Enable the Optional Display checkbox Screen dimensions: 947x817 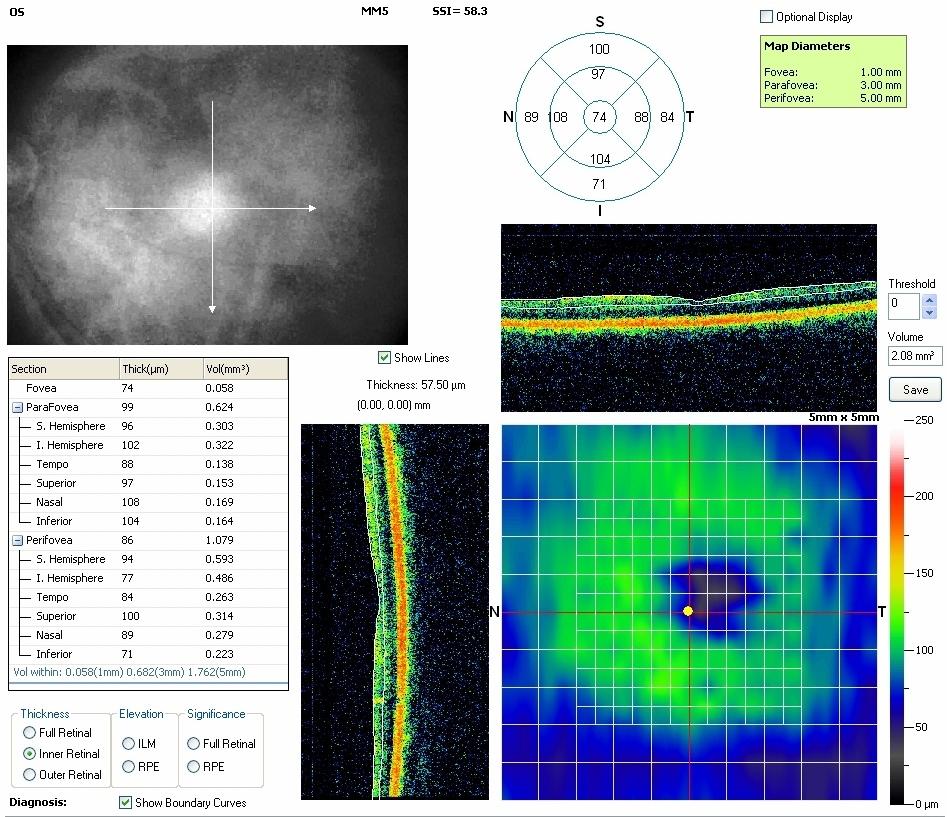coord(767,17)
